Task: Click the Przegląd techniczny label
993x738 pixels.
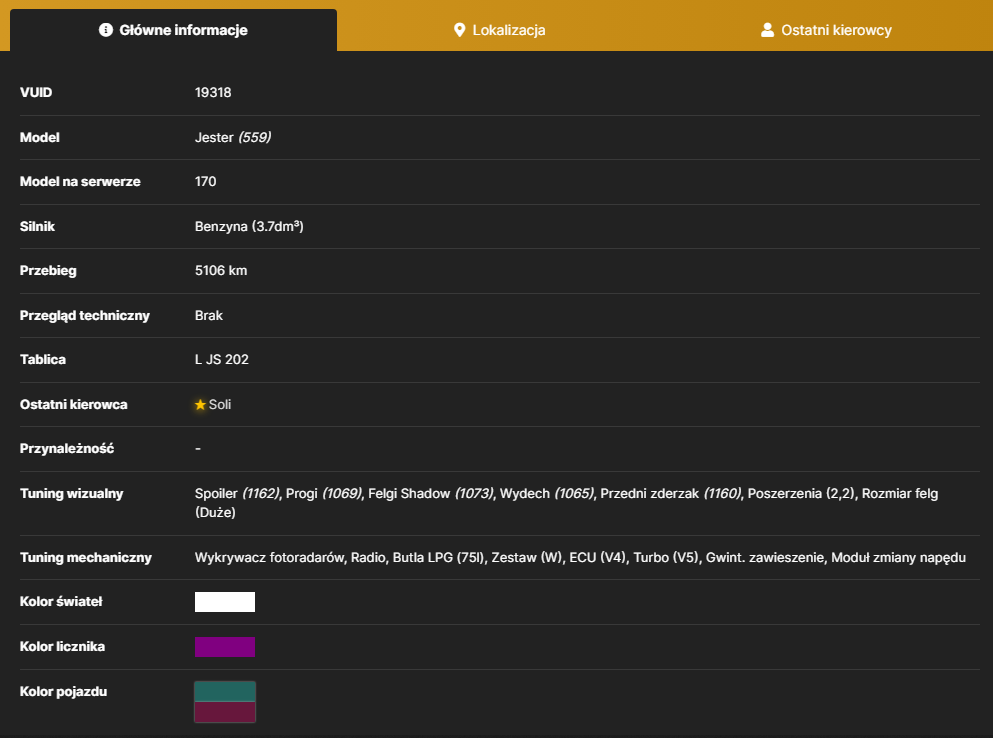Action: (84, 315)
